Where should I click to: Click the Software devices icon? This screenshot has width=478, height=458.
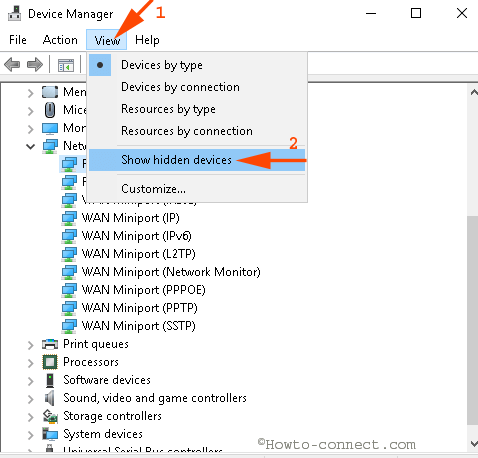[50, 380]
